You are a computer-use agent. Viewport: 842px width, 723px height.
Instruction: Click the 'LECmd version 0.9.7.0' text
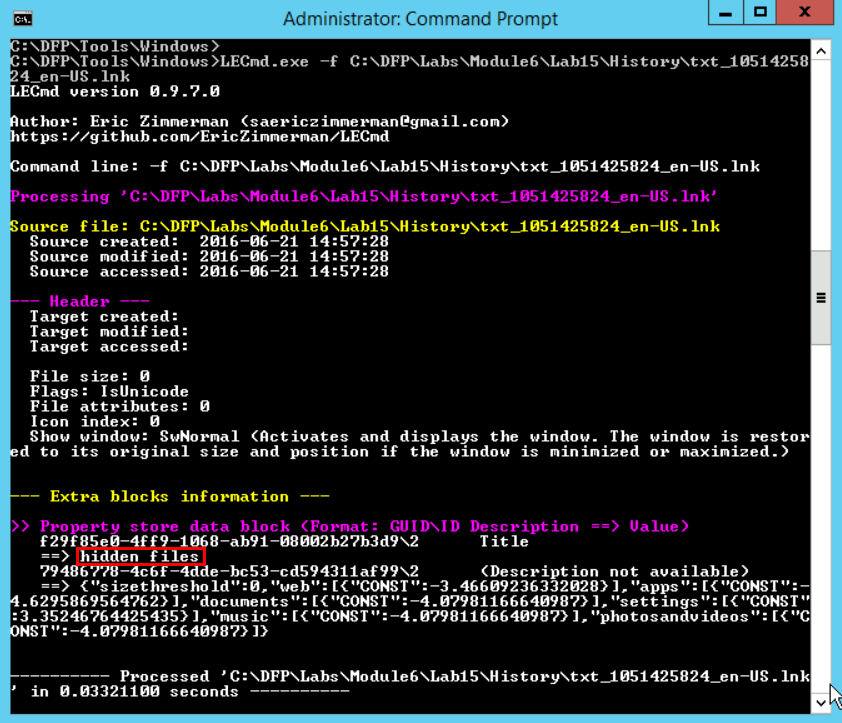(x=75, y=91)
